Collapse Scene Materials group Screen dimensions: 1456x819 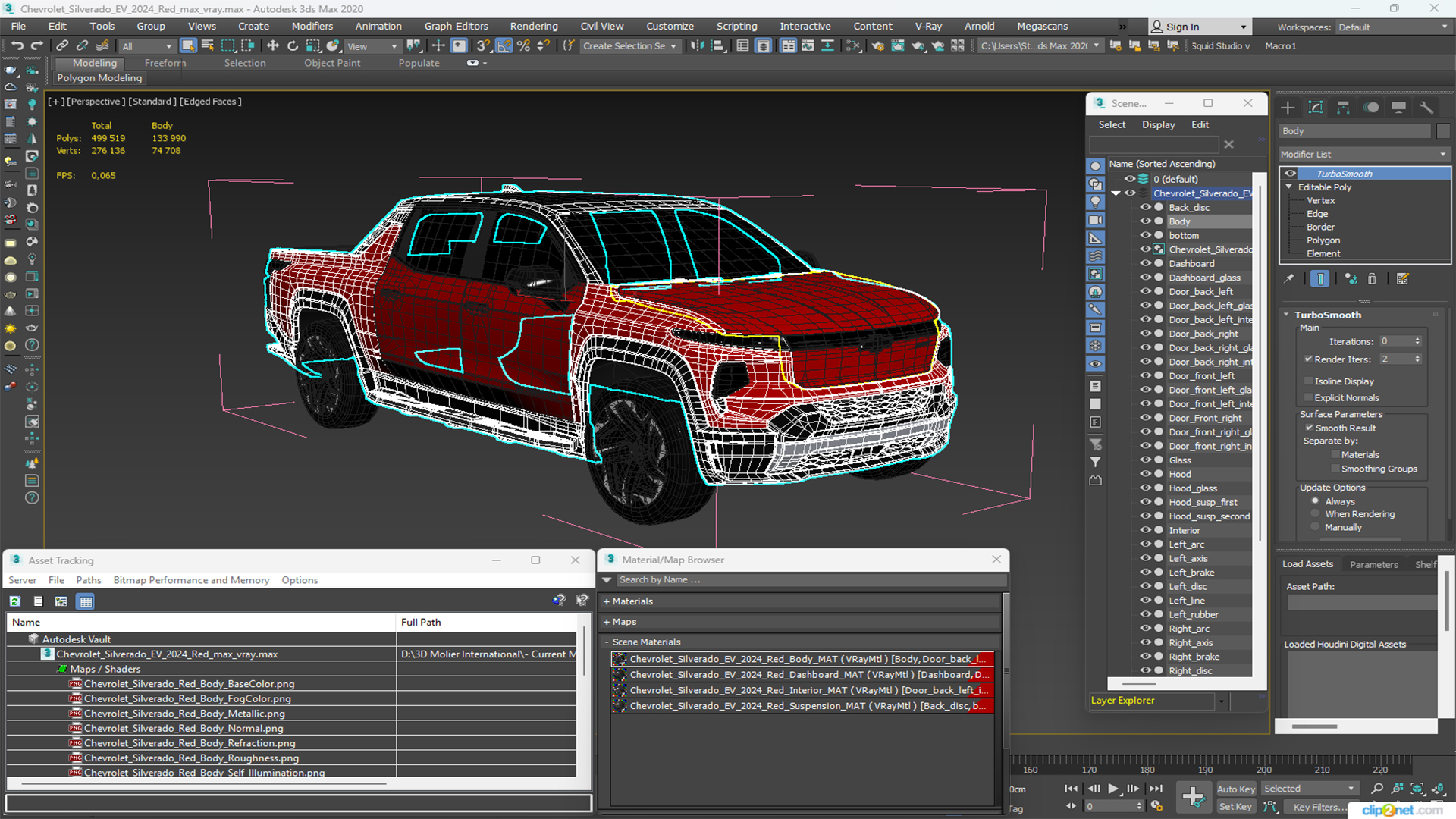(x=607, y=642)
